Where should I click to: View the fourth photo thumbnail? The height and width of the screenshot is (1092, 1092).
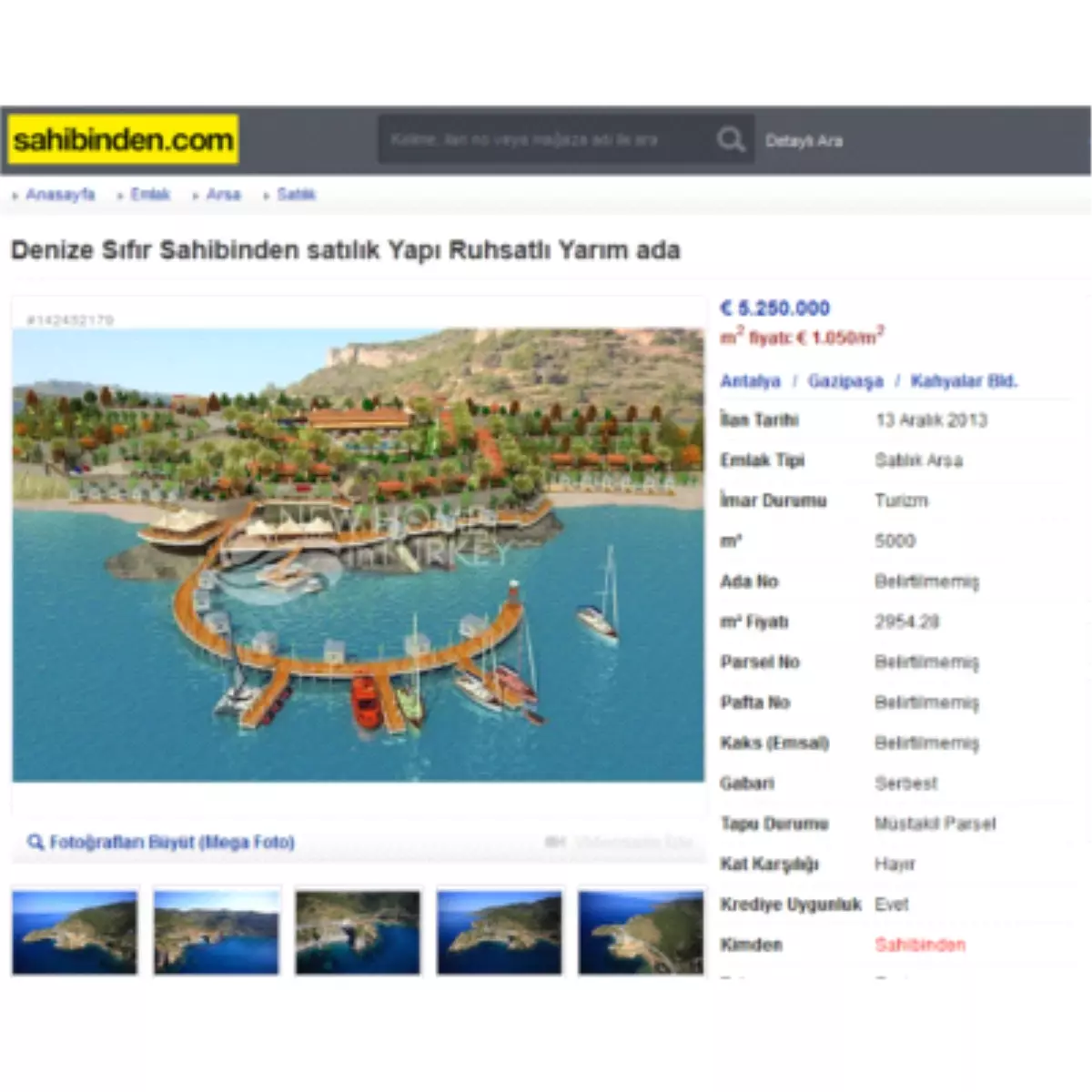[x=500, y=933]
